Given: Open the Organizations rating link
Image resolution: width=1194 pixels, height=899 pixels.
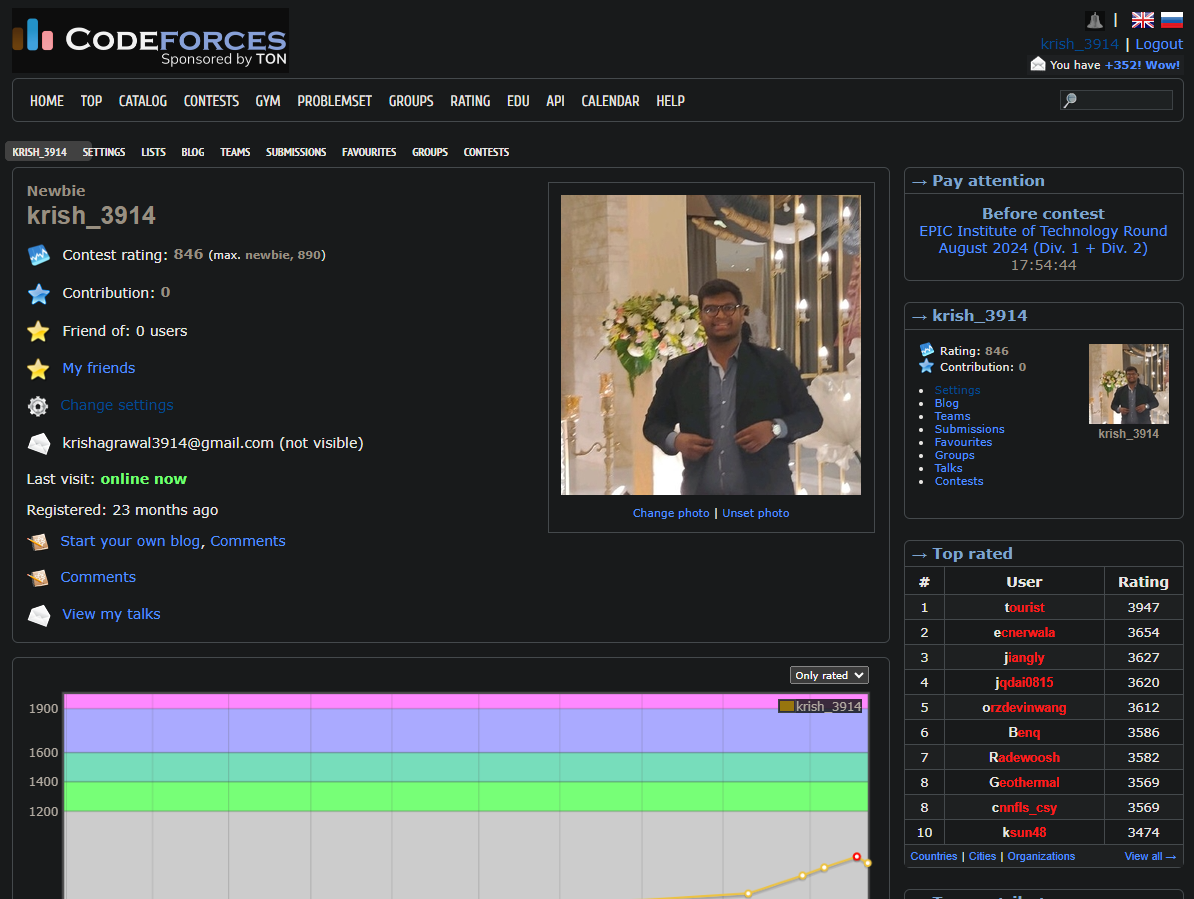Looking at the screenshot, I should coord(1041,856).
